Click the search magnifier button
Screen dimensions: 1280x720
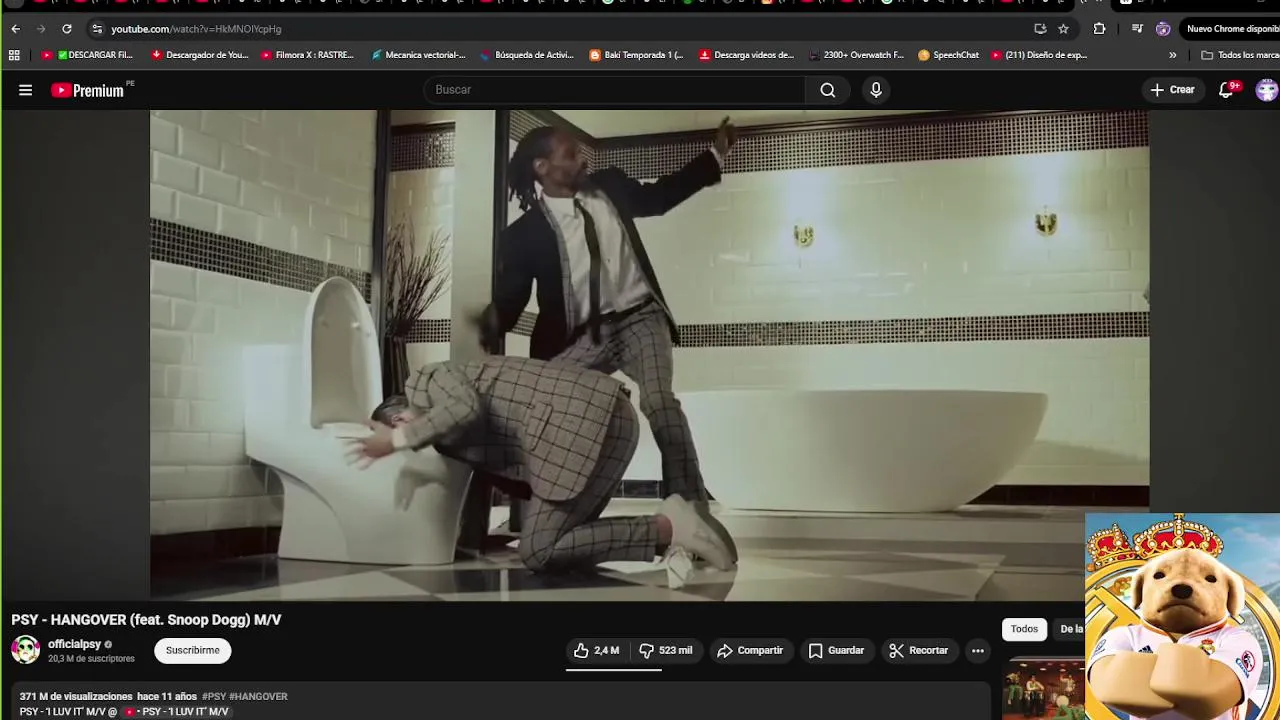click(x=828, y=90)
